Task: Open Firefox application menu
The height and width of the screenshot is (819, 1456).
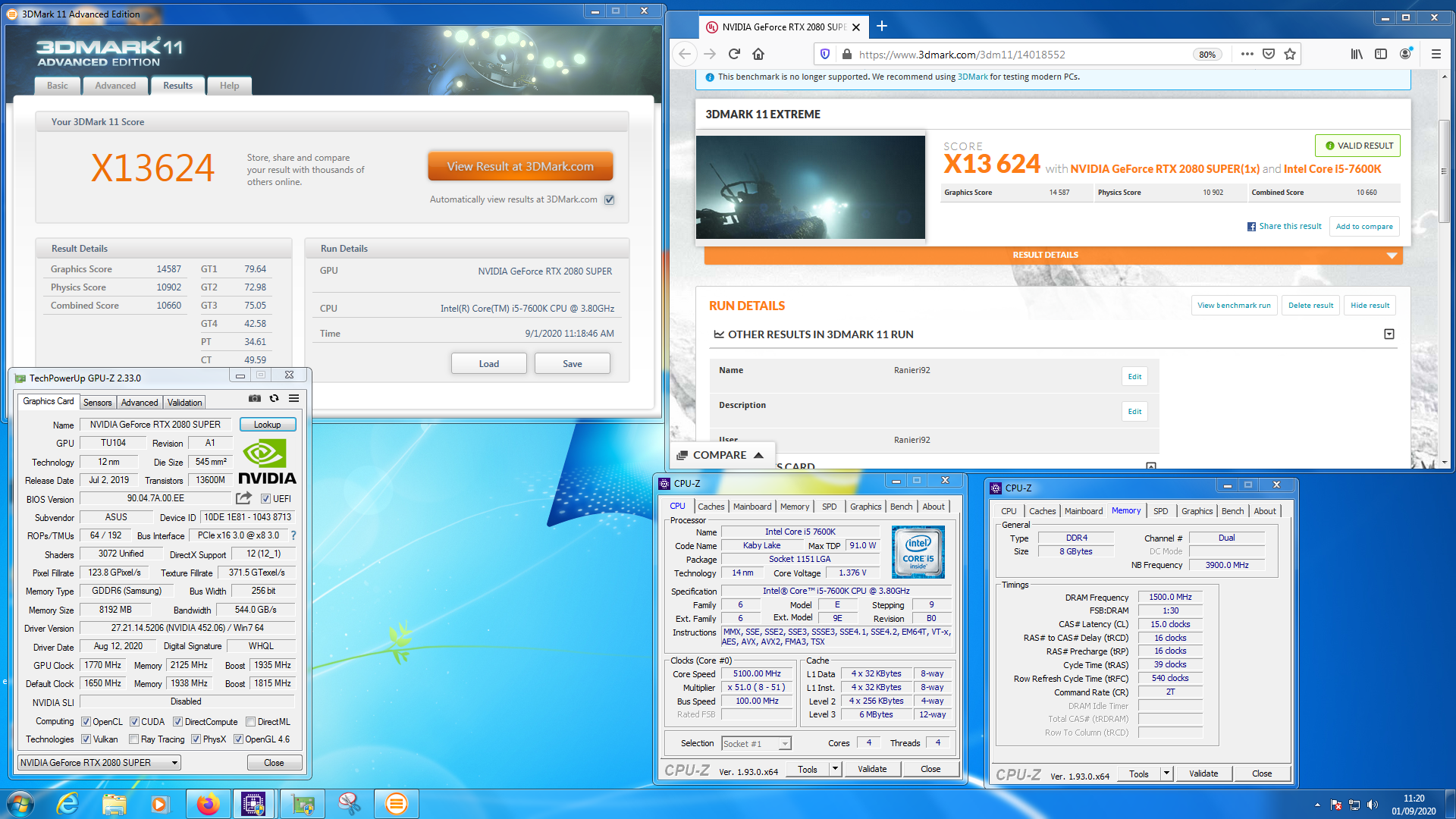Action: [x=1436, y=54]
